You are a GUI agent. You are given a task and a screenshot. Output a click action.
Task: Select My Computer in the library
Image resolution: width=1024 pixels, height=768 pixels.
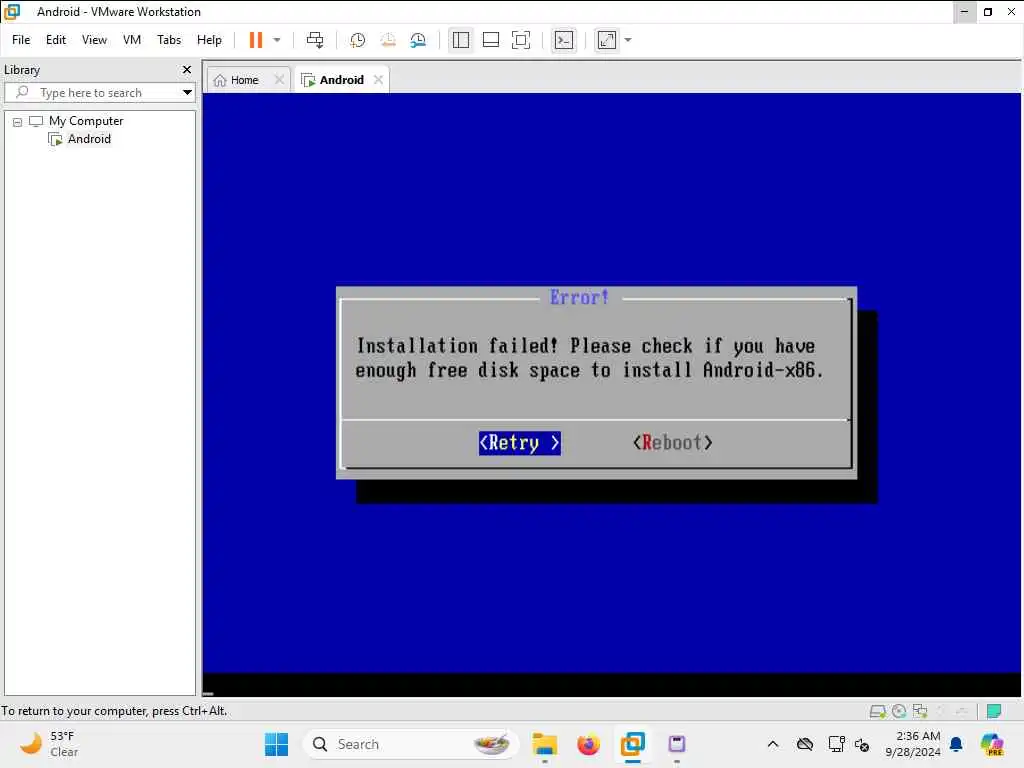pyautogui.click(x=86, y=121)
